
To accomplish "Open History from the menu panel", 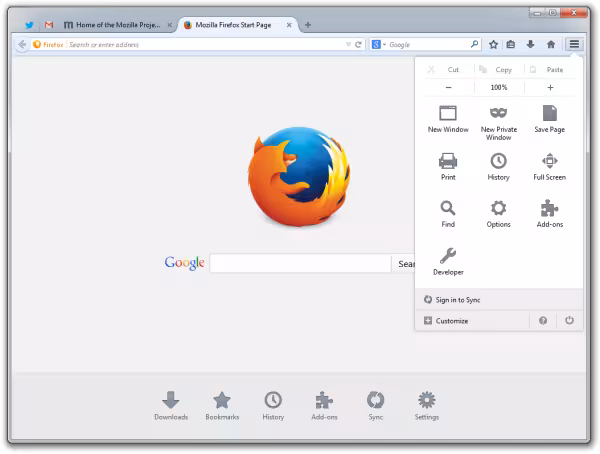I will 498,167.
